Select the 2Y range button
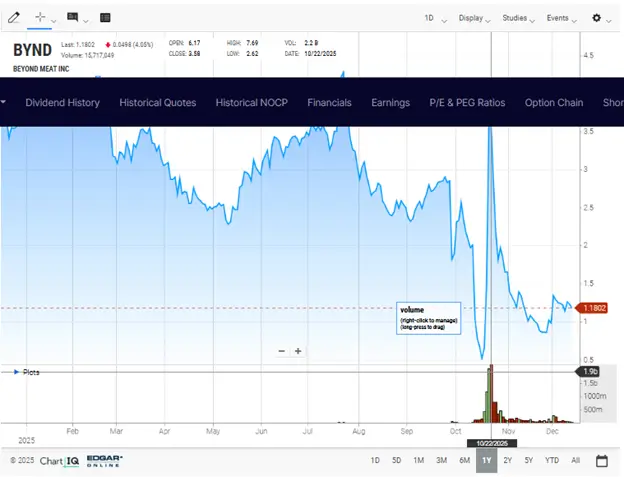The width and height of the screenshot is (624, 477). coord(507,460)
